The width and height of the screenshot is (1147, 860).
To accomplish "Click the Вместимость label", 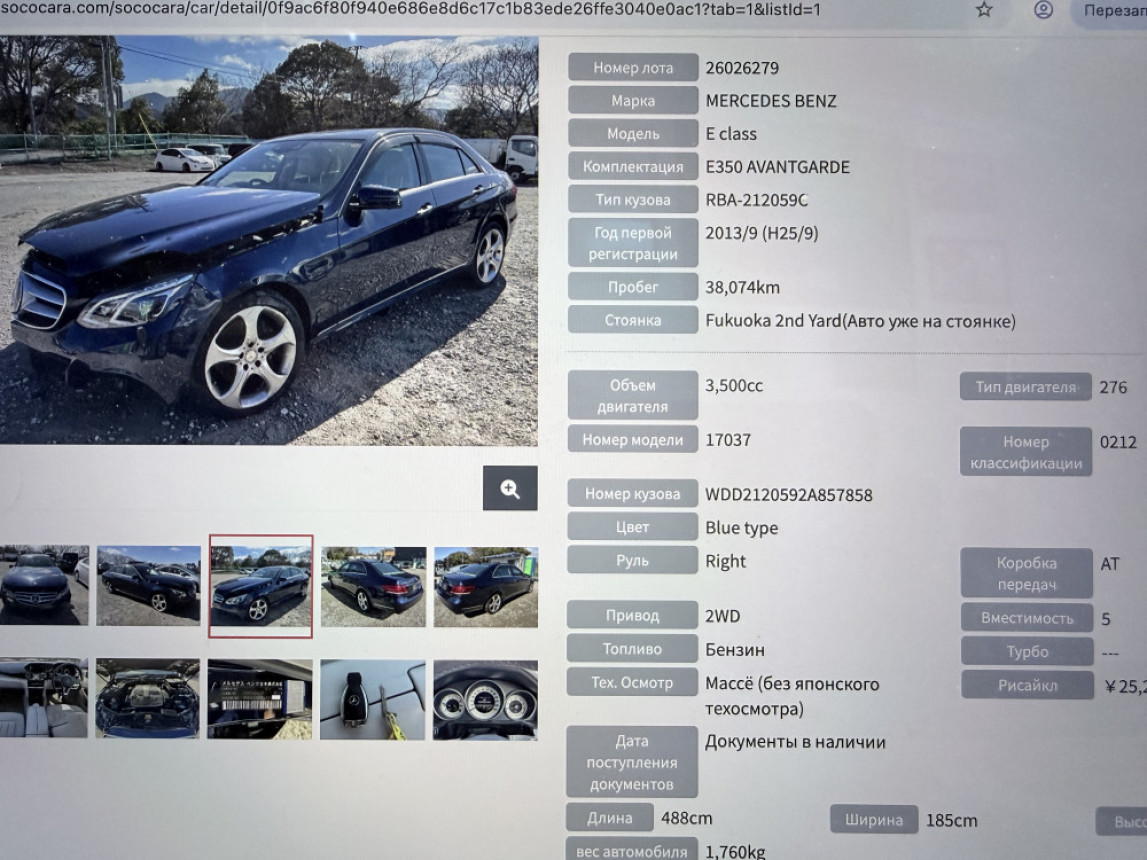I will 1027,618.
